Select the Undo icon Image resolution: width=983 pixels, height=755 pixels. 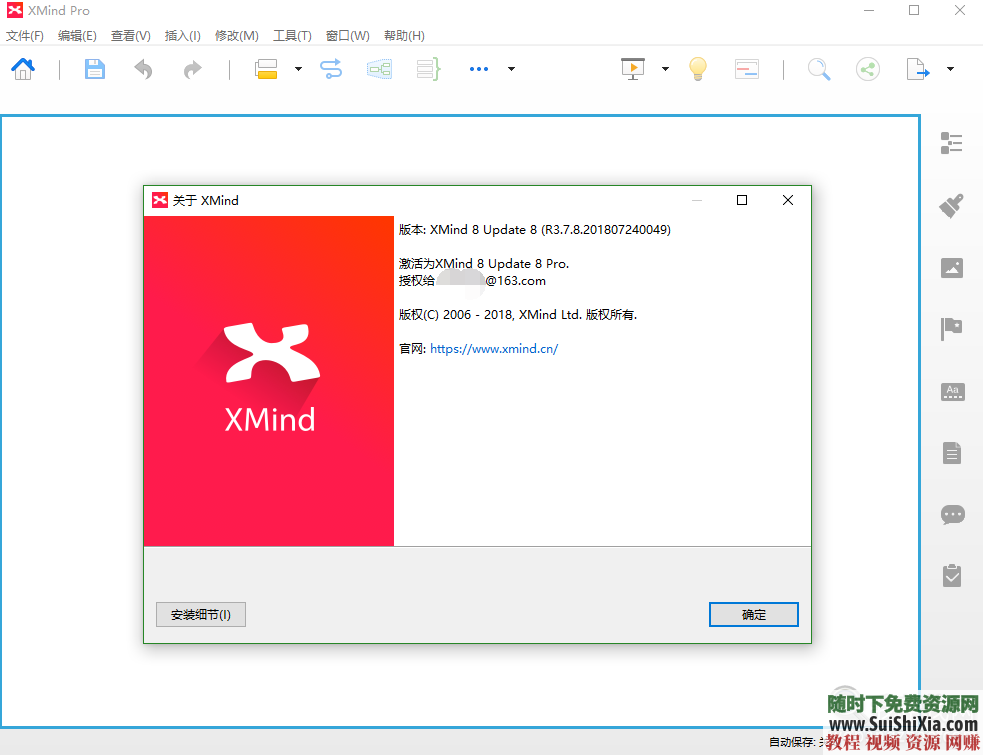click(142, 68)
